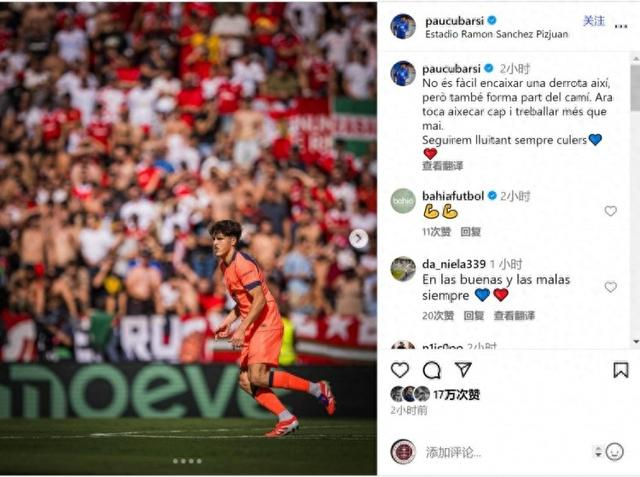Open the three-dot more options menu
Viewport: 640px width, 477px height.
point(621,27)
